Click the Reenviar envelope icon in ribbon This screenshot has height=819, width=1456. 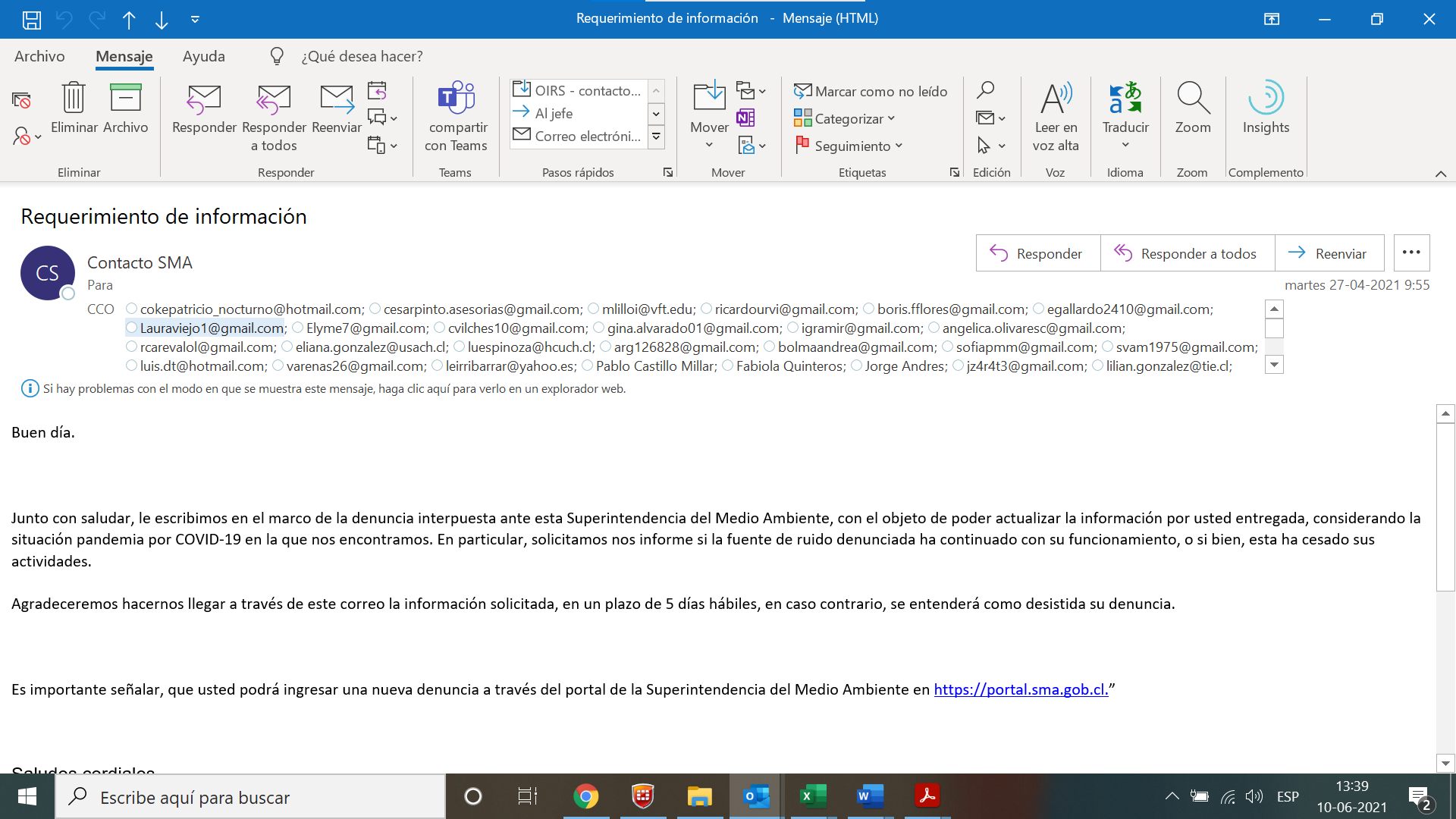coord(336,98)
